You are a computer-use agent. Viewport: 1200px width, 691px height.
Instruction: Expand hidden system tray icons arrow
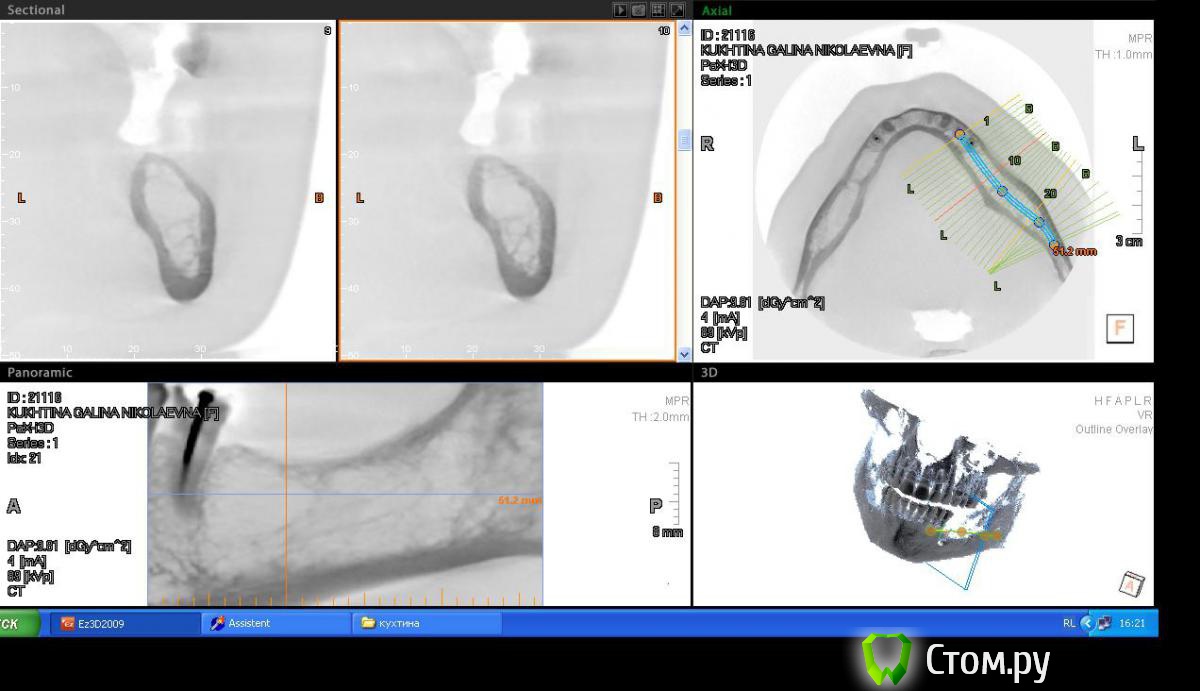click(x=1087, y=623)
